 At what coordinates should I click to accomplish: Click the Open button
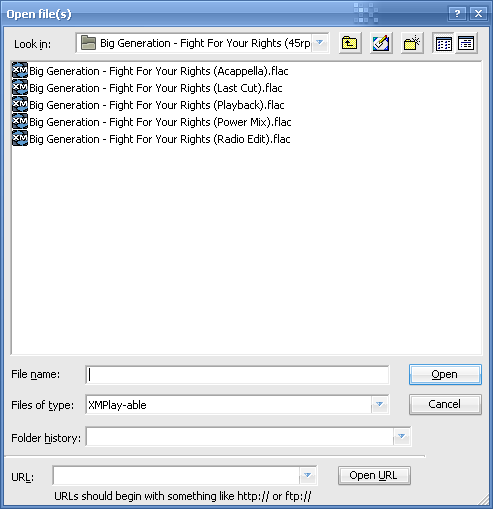(445, 374)
